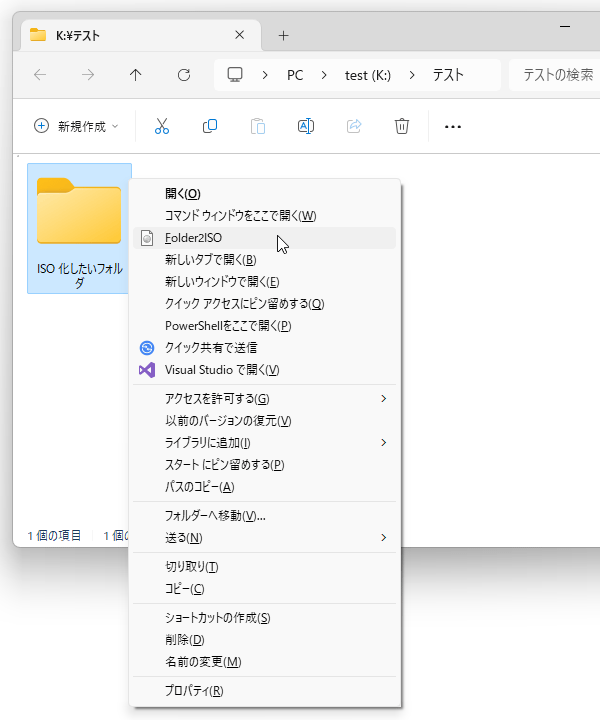The image size is (600, 720).
Task: Expand ライブラリに追加(I) submenu arrow
Action: point(383,443)
